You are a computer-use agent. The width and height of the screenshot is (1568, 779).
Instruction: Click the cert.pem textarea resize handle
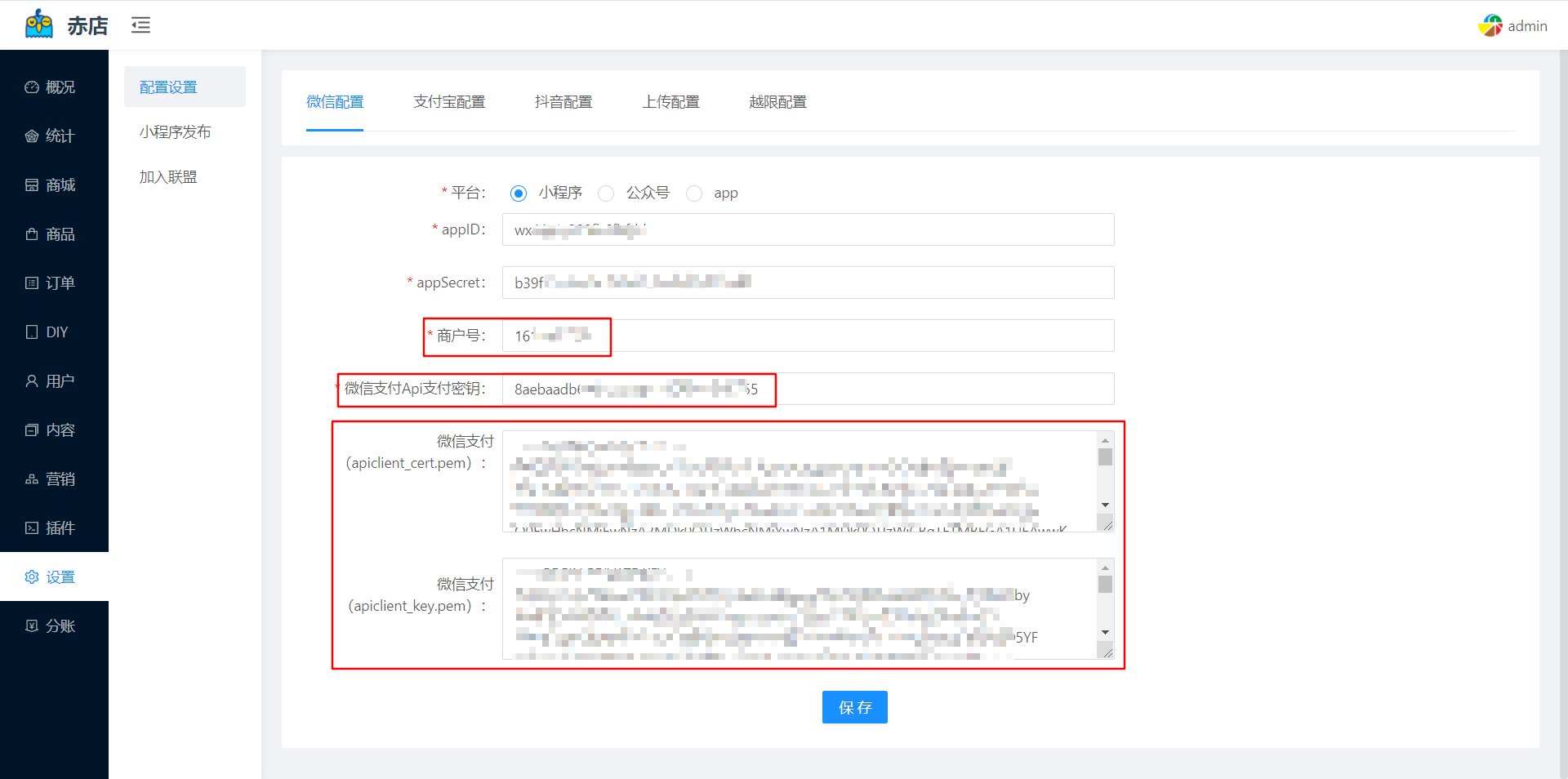pyautogui.click(x=1106, y=523)
